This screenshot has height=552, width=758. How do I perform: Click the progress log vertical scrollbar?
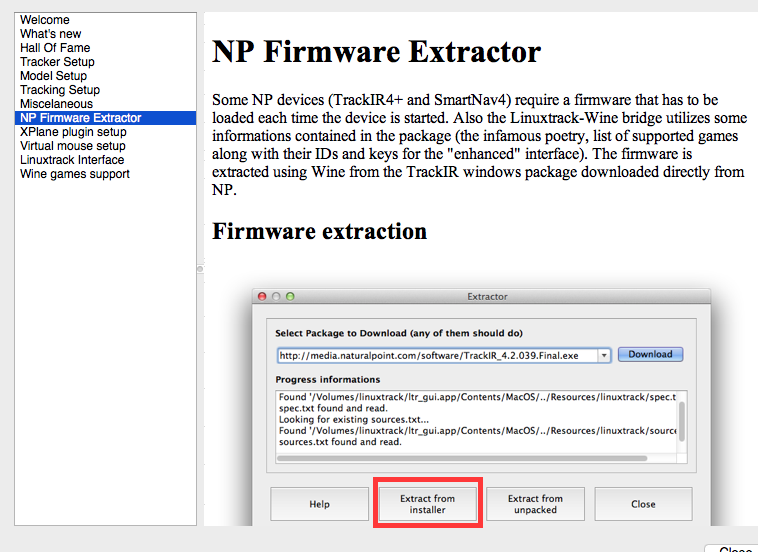tap(682, 421)
